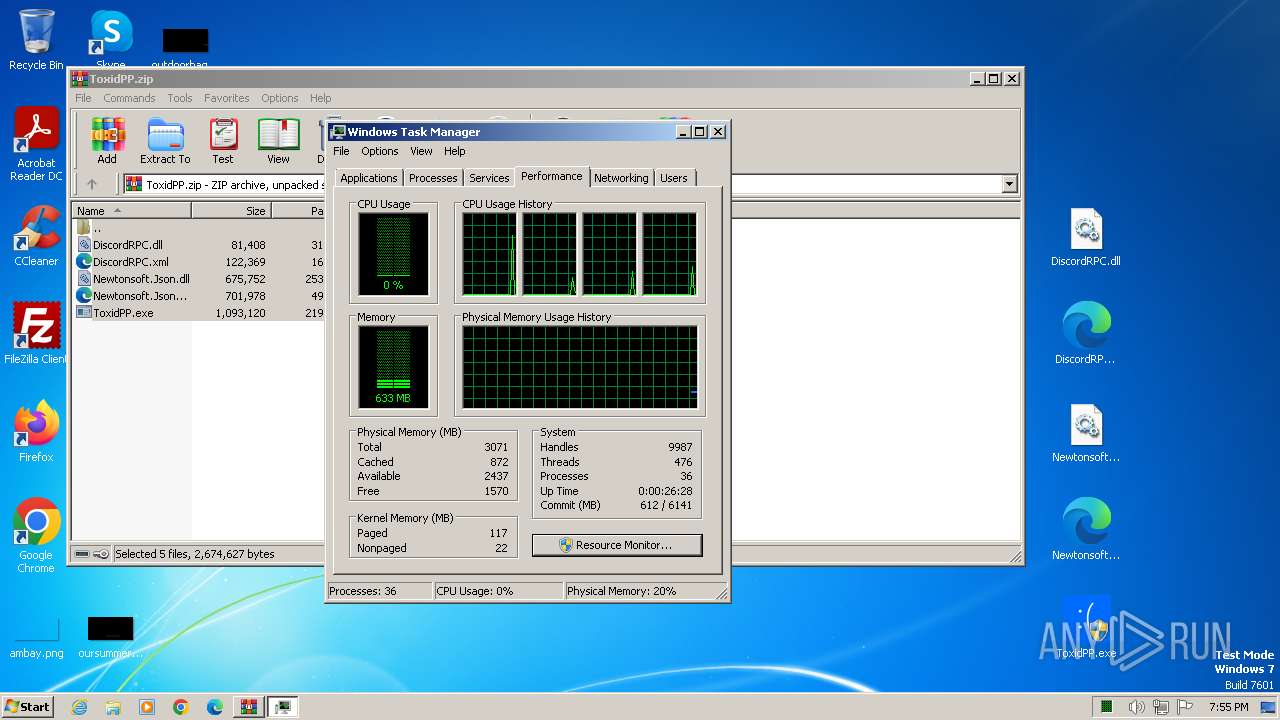This screenshot has width=1280, height=720.
Task: Click the CPU Usage meter graph
Action: point(393,254)
